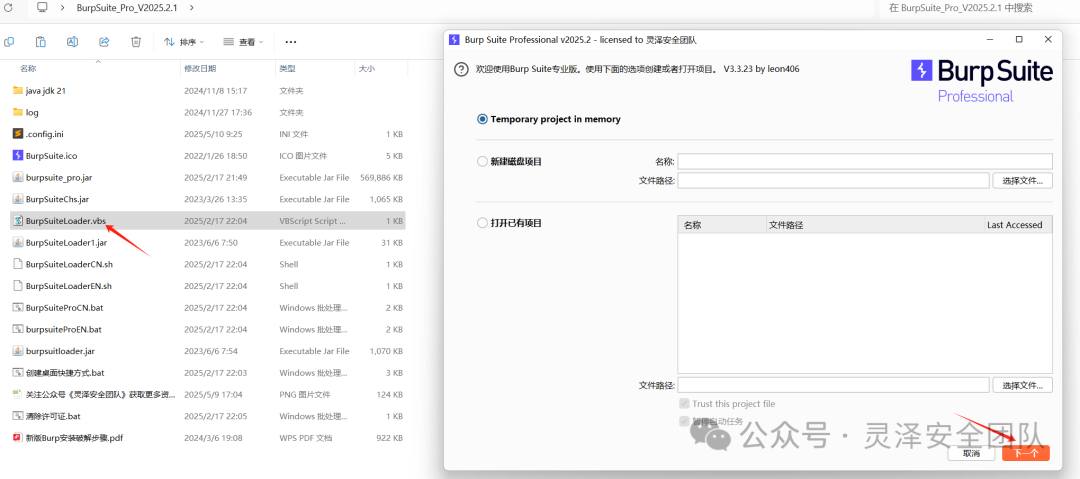Sort by 大小 column header
Viewport: 1080px width, 479px height.
click(x=366, y=69)
